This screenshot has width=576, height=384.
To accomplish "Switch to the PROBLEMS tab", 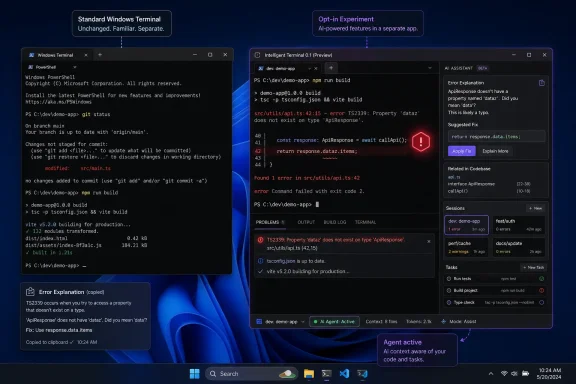I will click(x=270, y=222).
